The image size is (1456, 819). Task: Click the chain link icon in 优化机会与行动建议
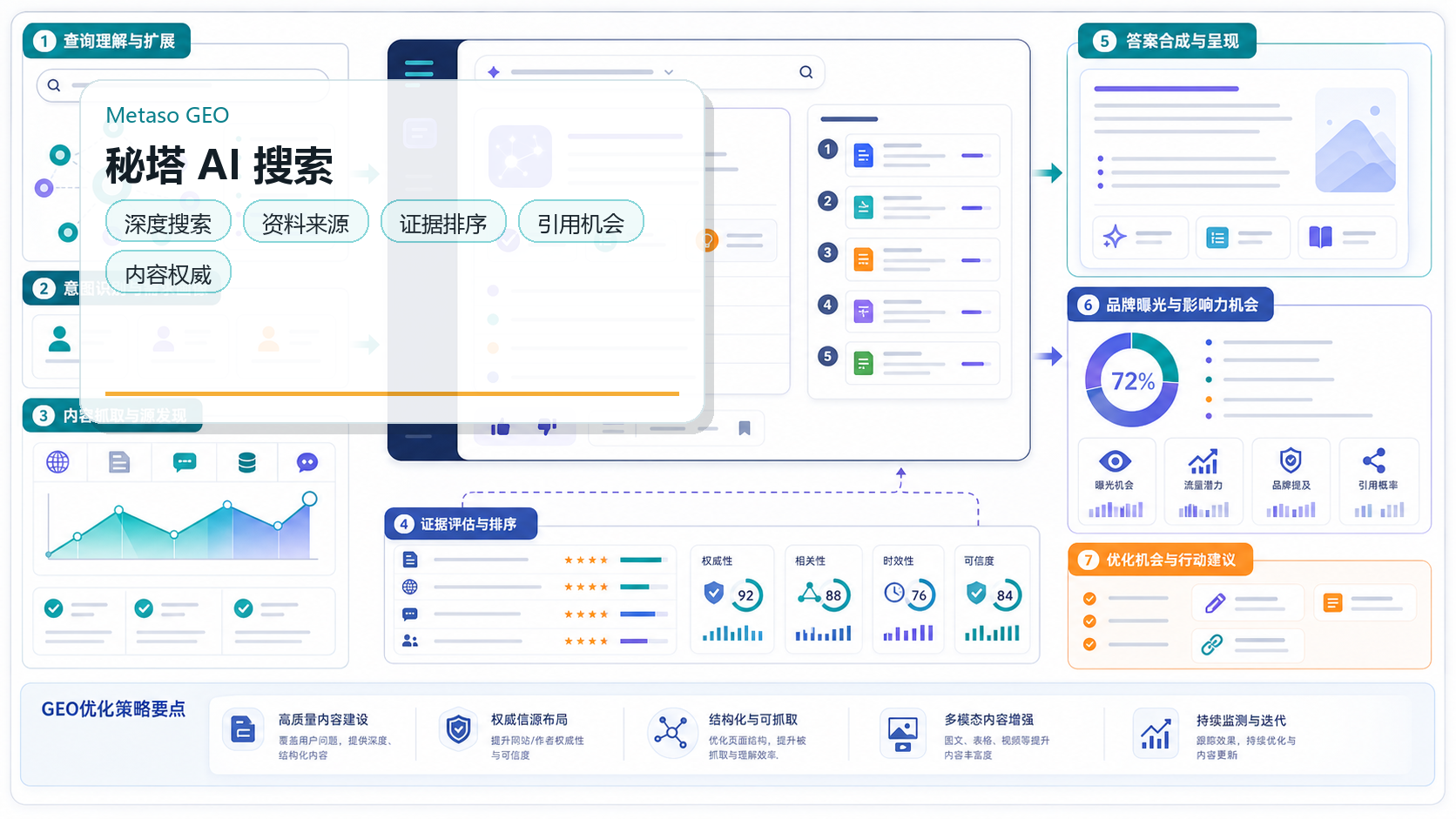pyautogui.click(x=1212, y=644)
